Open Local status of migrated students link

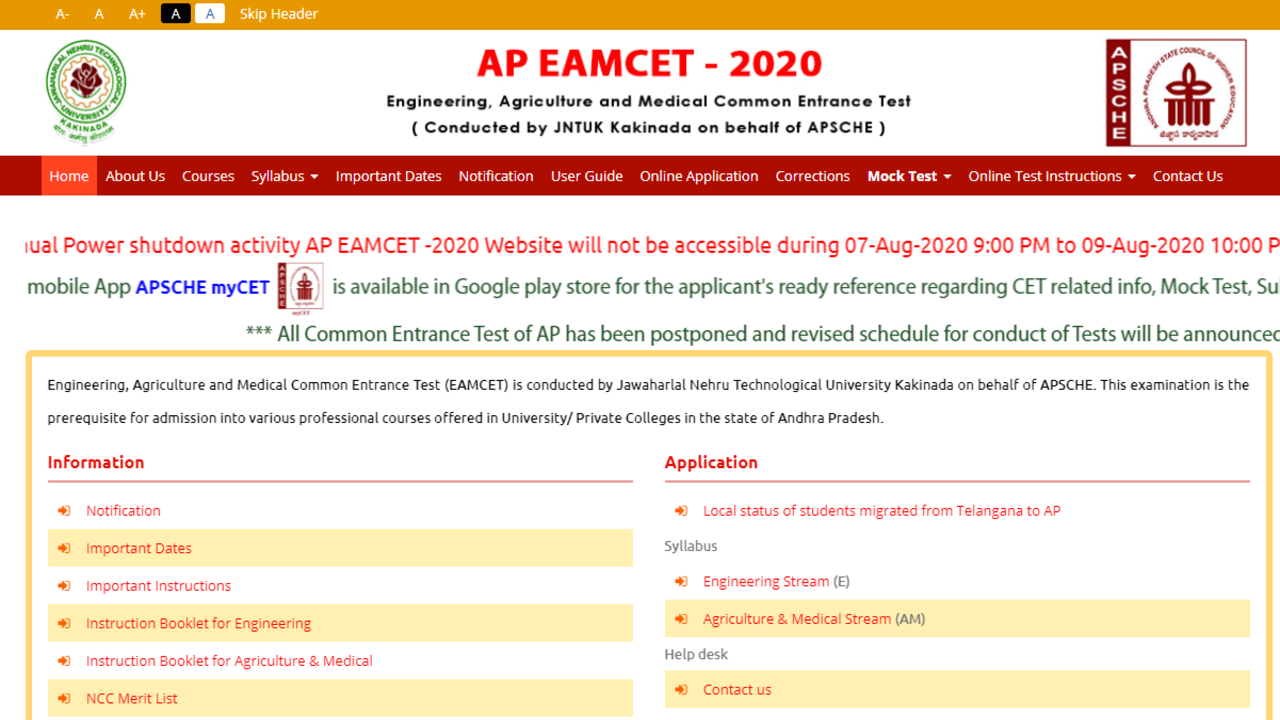click(x=881, y=511)
